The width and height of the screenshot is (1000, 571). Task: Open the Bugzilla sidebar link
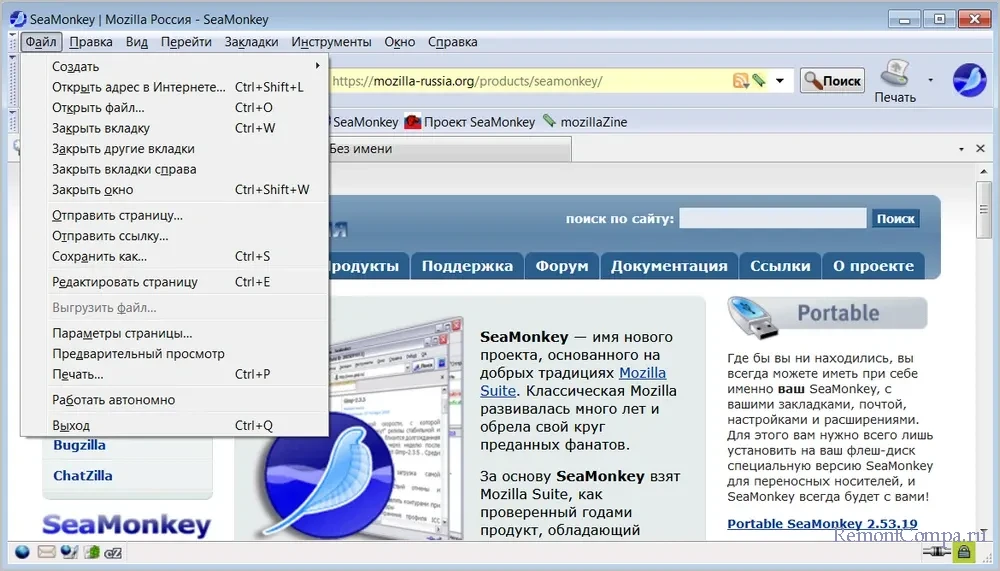[x=79, y=445]
